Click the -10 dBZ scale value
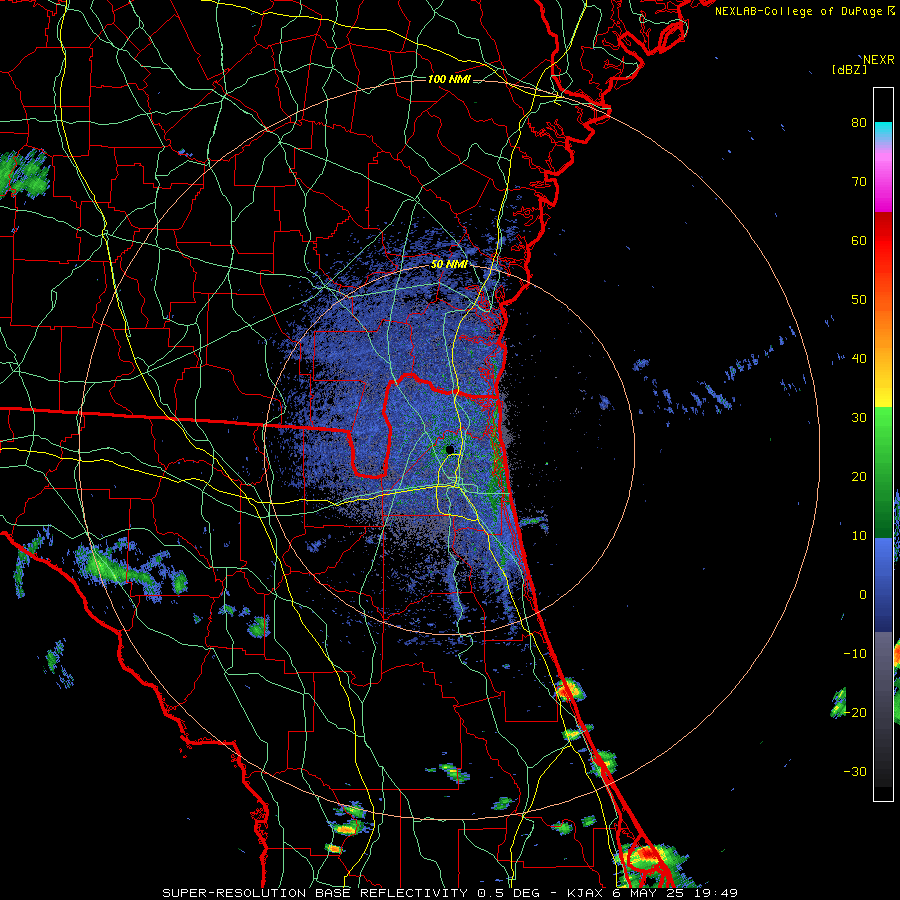 pyautogui.click(x=855, y=654)
